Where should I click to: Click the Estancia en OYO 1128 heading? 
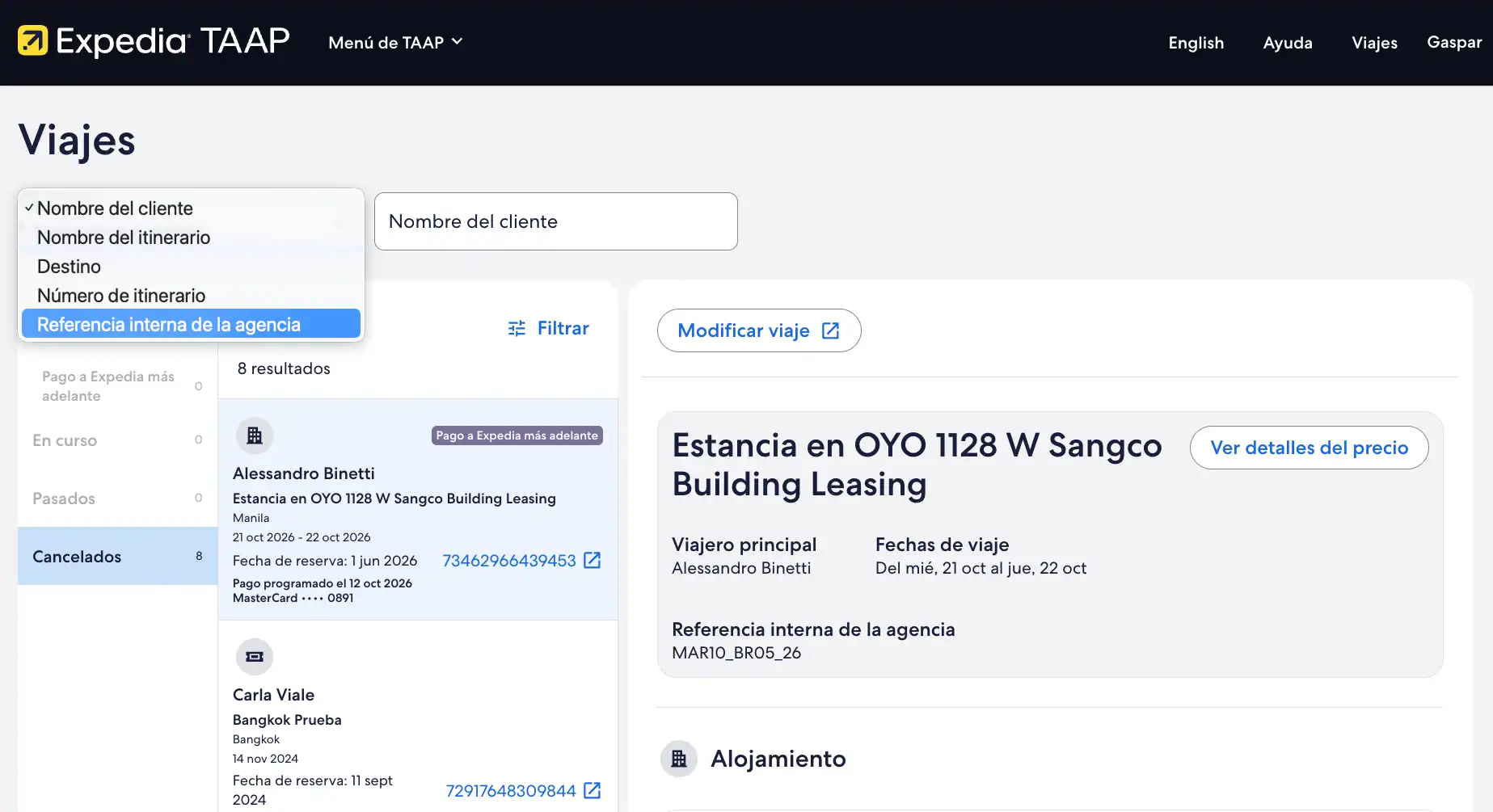(x=917, y=465)
